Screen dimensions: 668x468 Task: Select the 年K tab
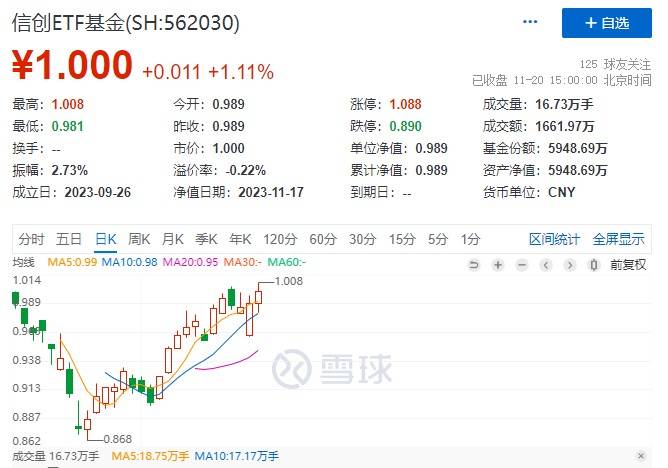[x=240, y=239]
